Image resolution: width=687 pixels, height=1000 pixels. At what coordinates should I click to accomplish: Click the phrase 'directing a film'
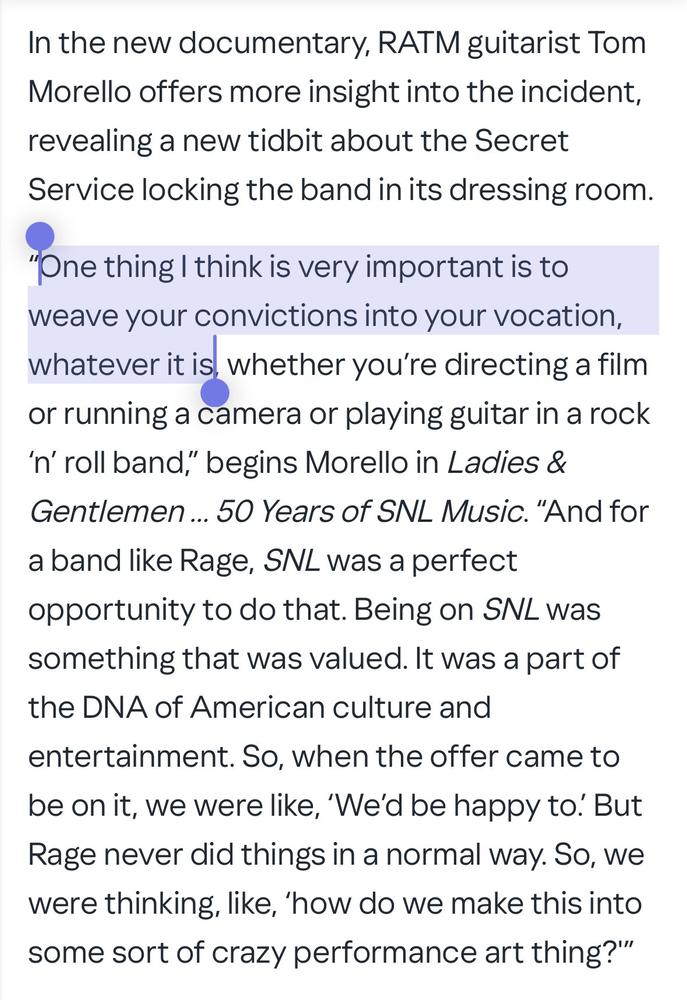[x=546, y=365]
